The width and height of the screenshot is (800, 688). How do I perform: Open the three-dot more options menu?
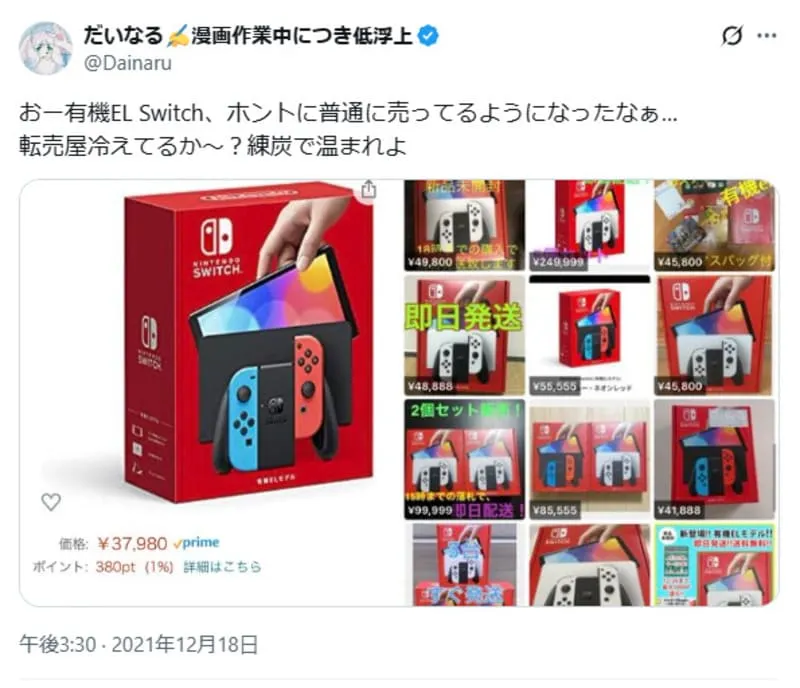pyautogui.click(x=766, y=36)
